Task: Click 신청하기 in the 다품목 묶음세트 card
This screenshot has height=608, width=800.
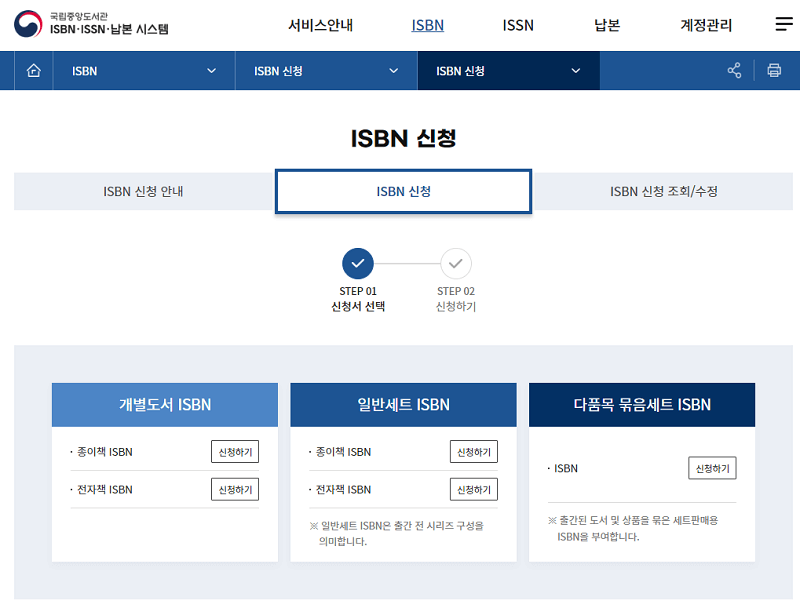Action: pos(710,468)
